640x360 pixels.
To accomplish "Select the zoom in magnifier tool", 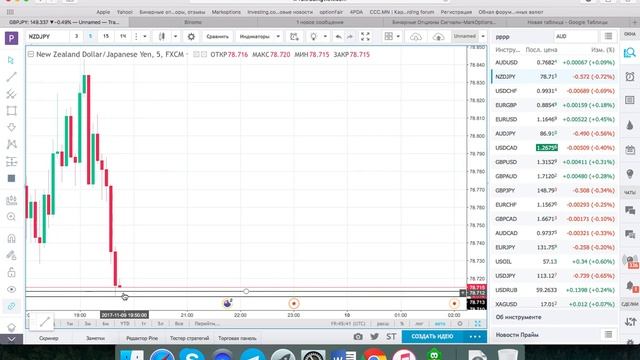I will tap(11, 217).
